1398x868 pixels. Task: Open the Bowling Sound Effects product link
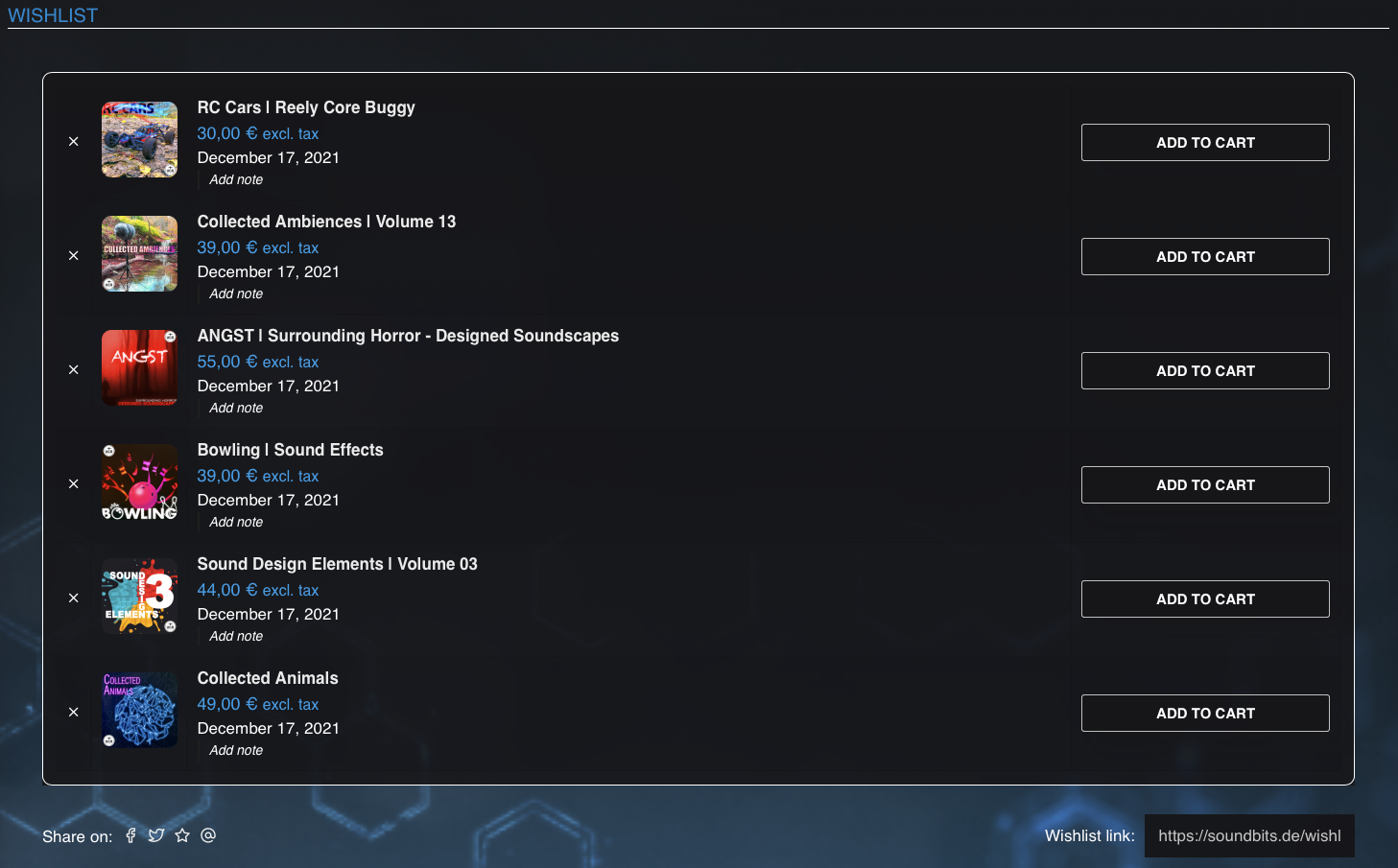coord(290,450)
